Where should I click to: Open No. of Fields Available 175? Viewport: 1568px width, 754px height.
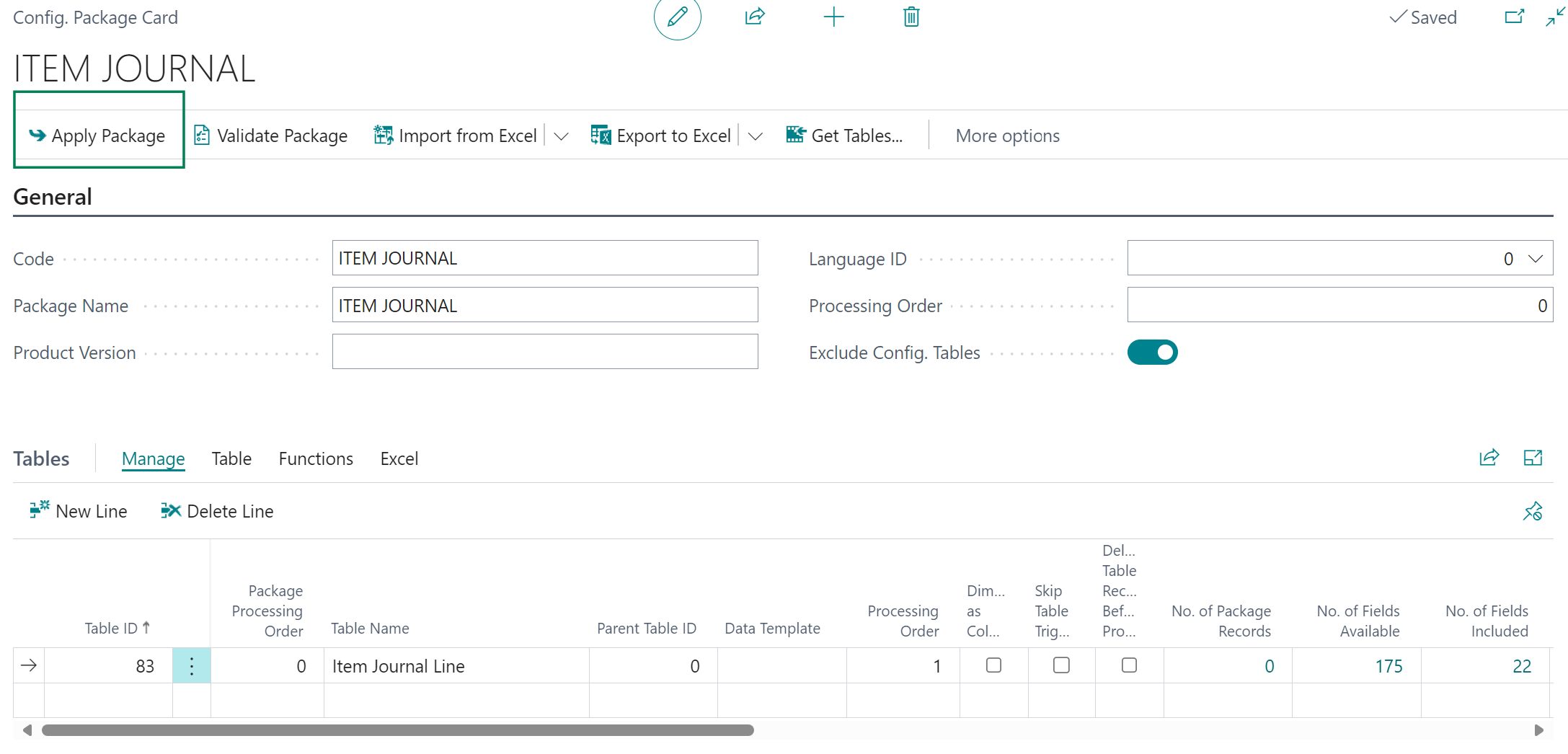[1388, 666]
